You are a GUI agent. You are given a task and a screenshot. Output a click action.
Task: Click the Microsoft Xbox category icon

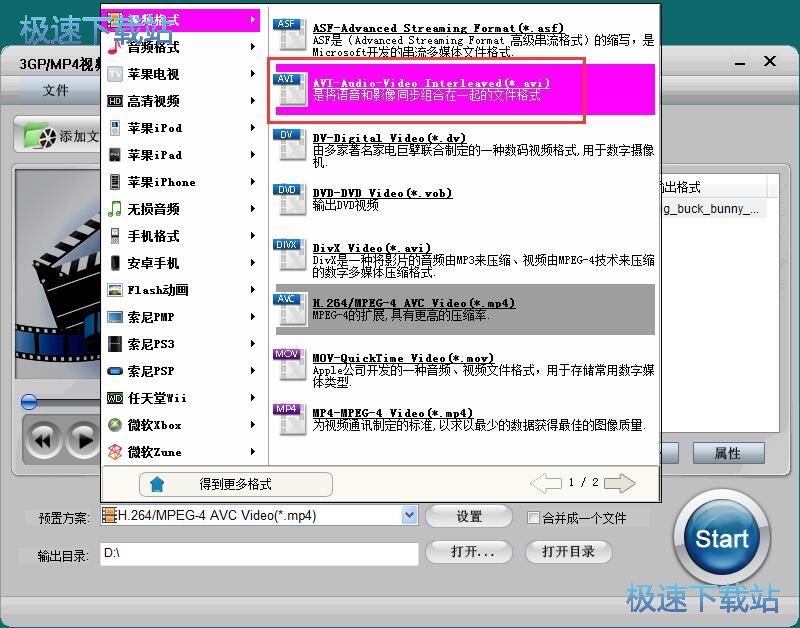pyautogui.click(x=115, y=424)
